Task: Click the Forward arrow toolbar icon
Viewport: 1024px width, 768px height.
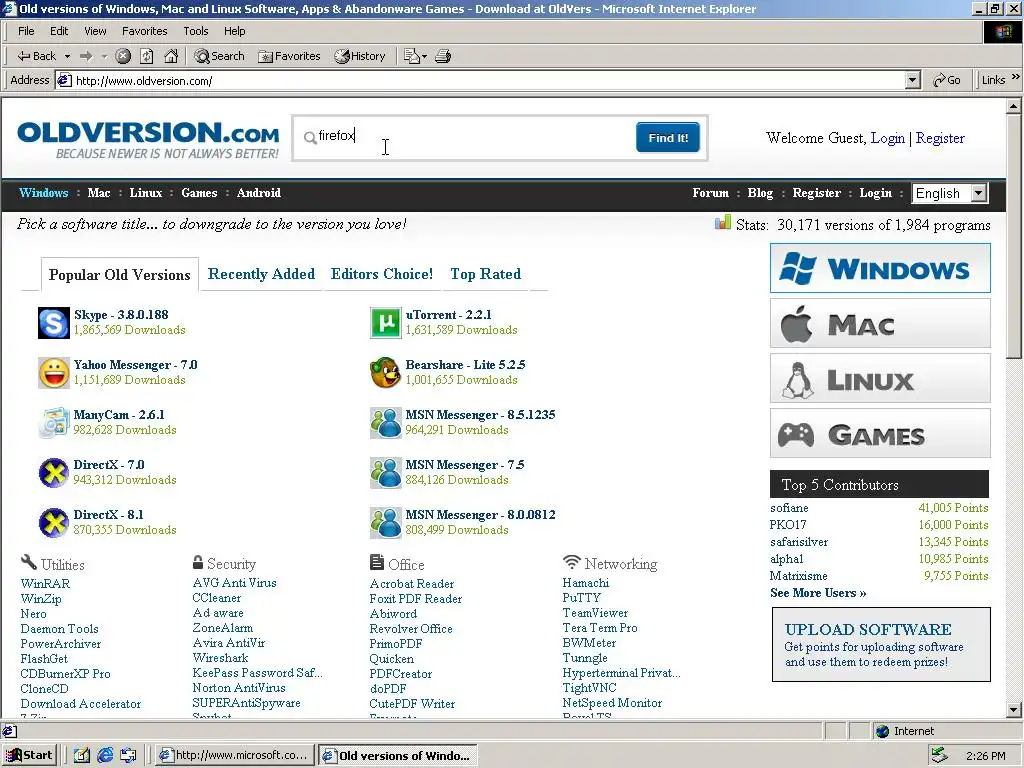Action: click(x=86, y=56)
